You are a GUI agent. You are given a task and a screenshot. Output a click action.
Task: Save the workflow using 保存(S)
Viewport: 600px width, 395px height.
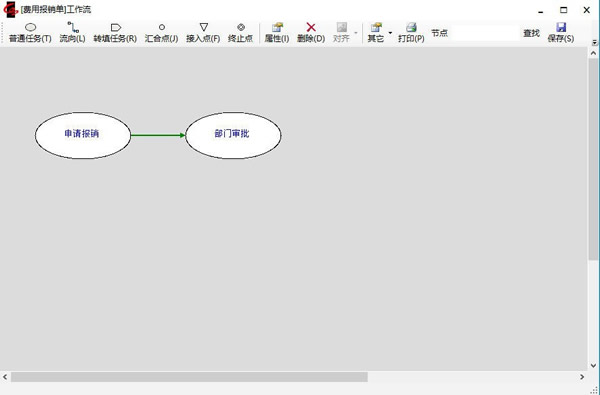point(561,33)
